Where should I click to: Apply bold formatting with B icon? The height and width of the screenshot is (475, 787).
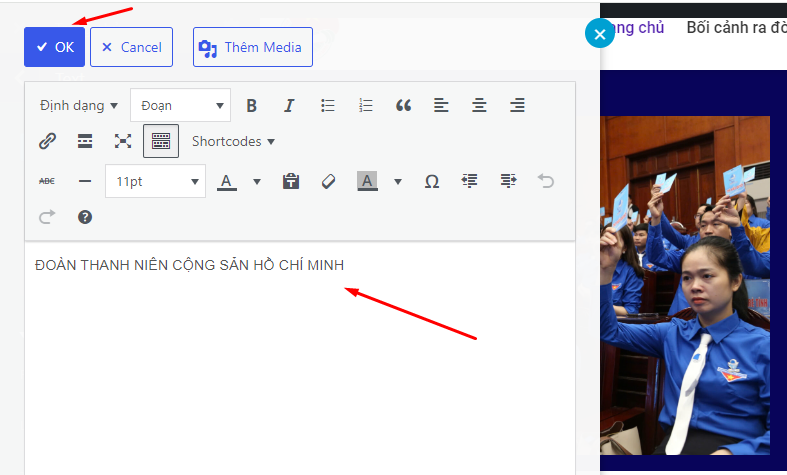251,105
